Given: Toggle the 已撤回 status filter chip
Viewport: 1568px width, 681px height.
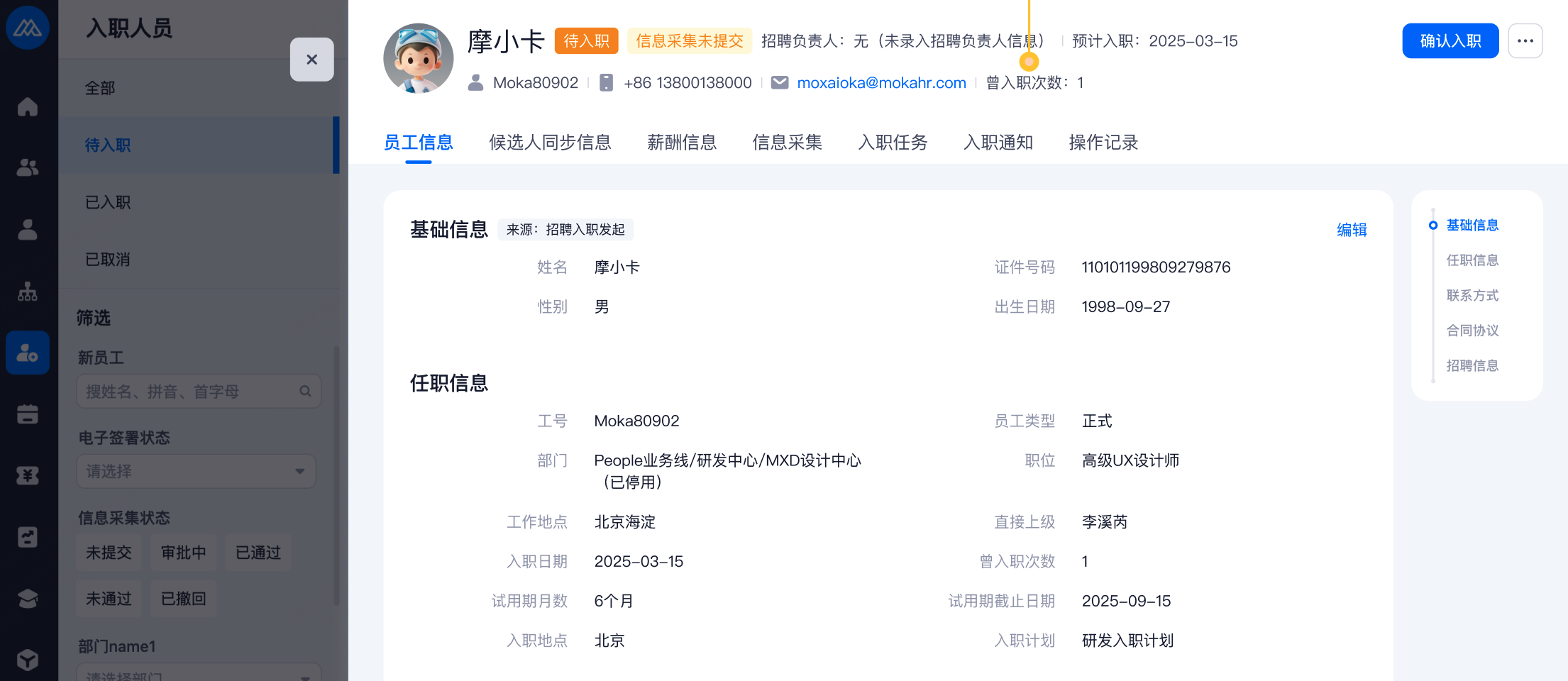Looking at the screenshot, I should tap(183, 599).
